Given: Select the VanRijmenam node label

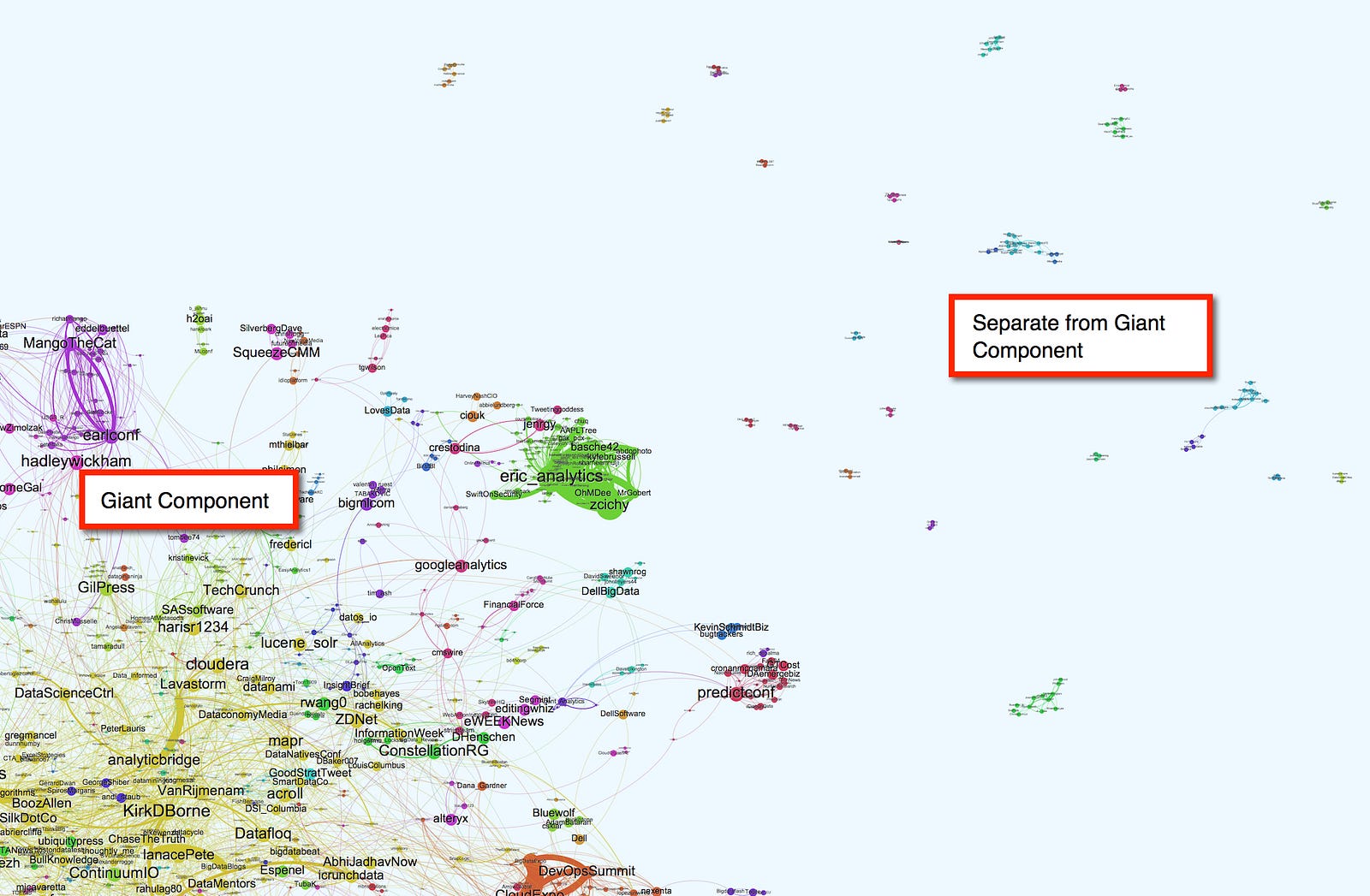Looking at the screenshot, I should 201,792.
